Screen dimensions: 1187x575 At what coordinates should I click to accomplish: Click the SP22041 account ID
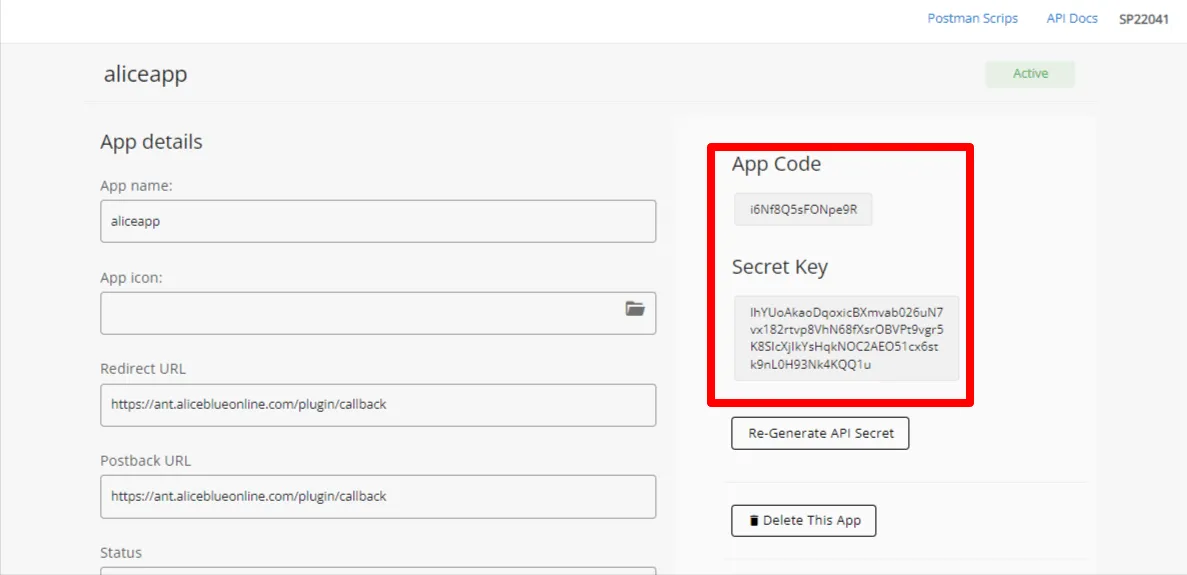tap(1143, 19)
